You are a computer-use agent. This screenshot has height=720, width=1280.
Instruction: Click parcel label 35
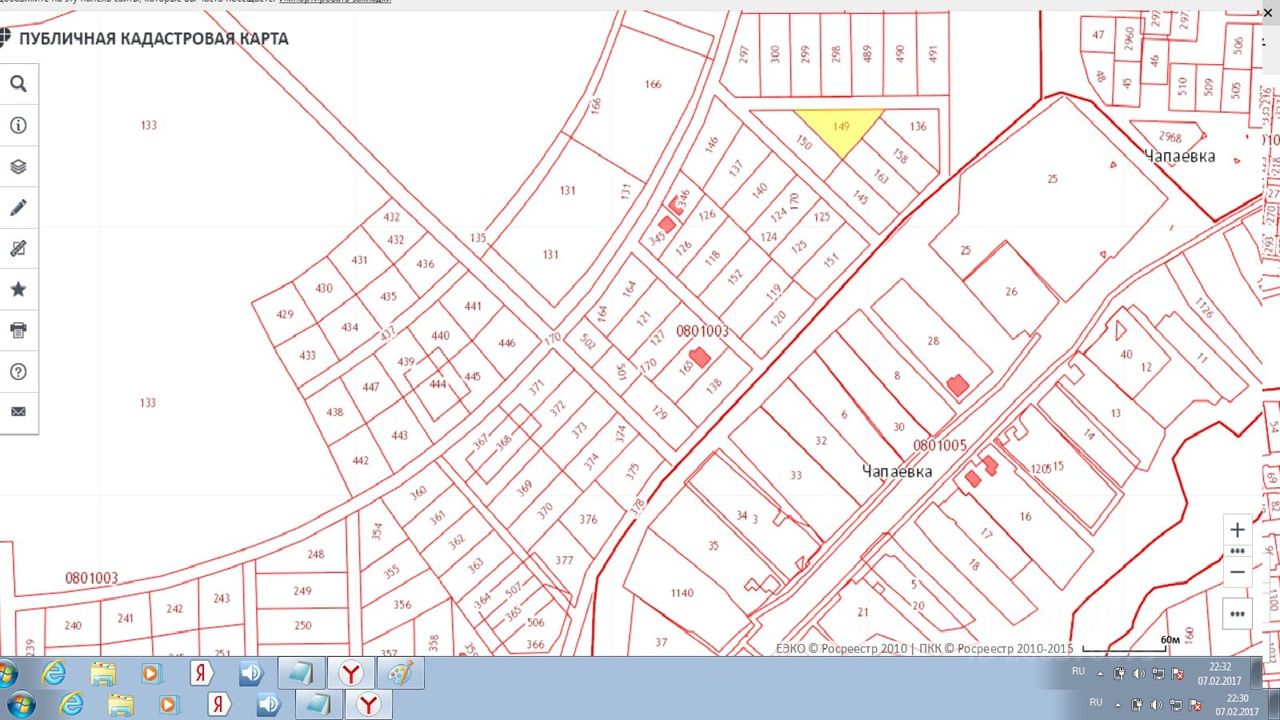tap(713, 545)
